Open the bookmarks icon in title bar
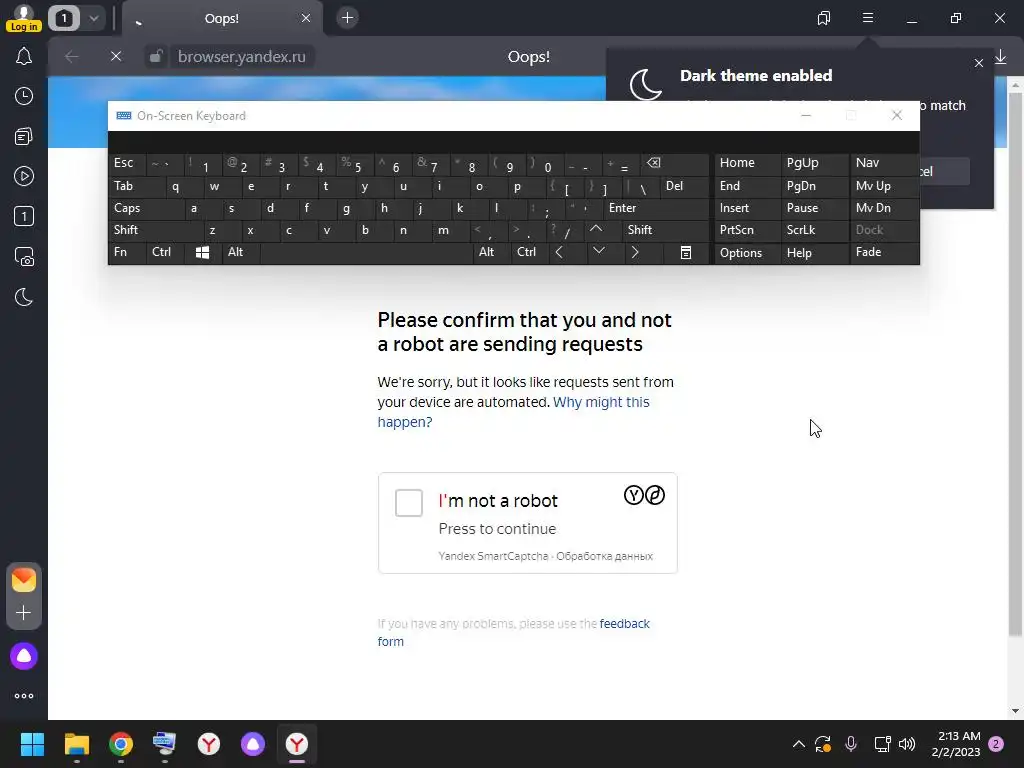 [824, 18]
